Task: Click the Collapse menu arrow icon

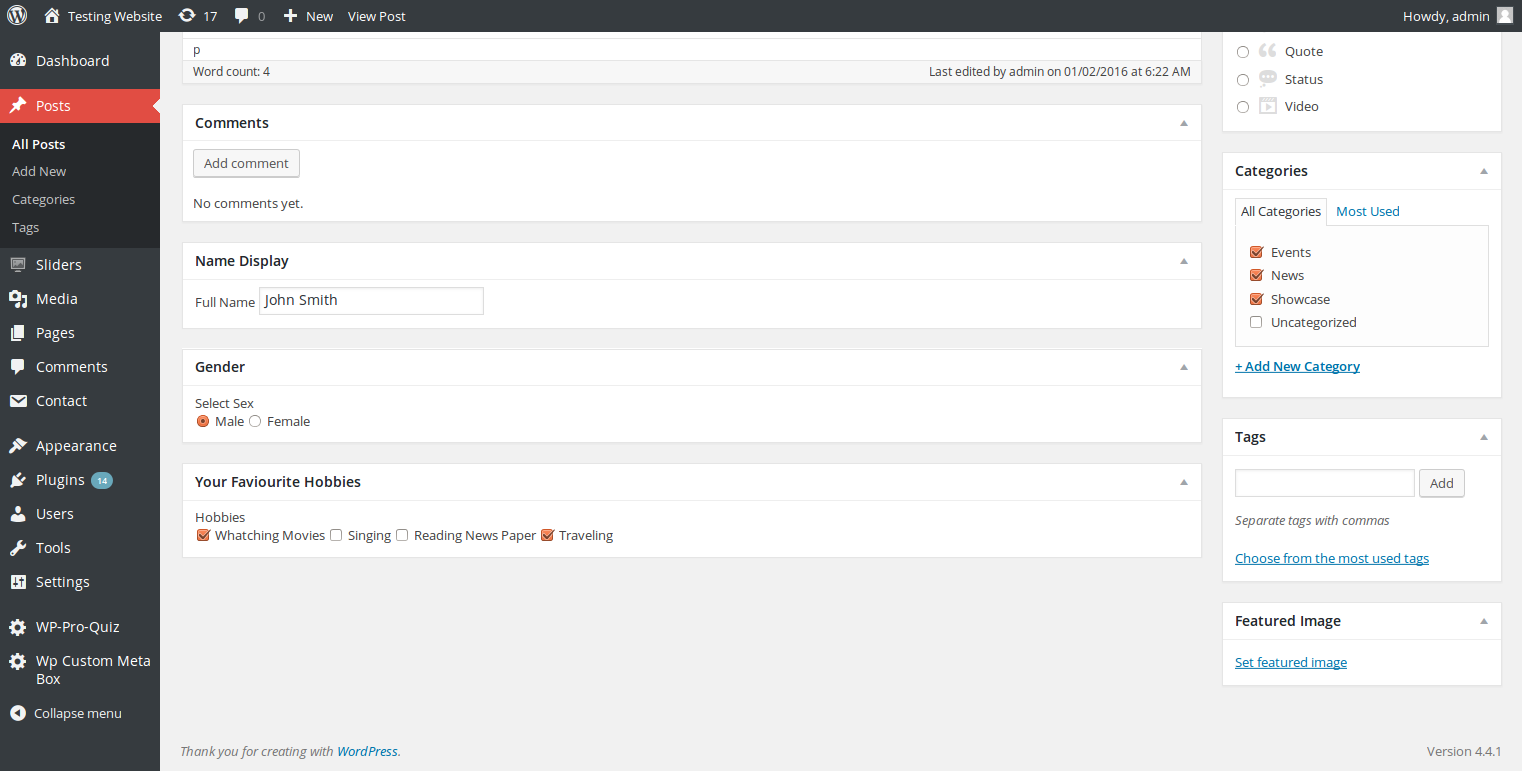Action: [x=17, y=713]
